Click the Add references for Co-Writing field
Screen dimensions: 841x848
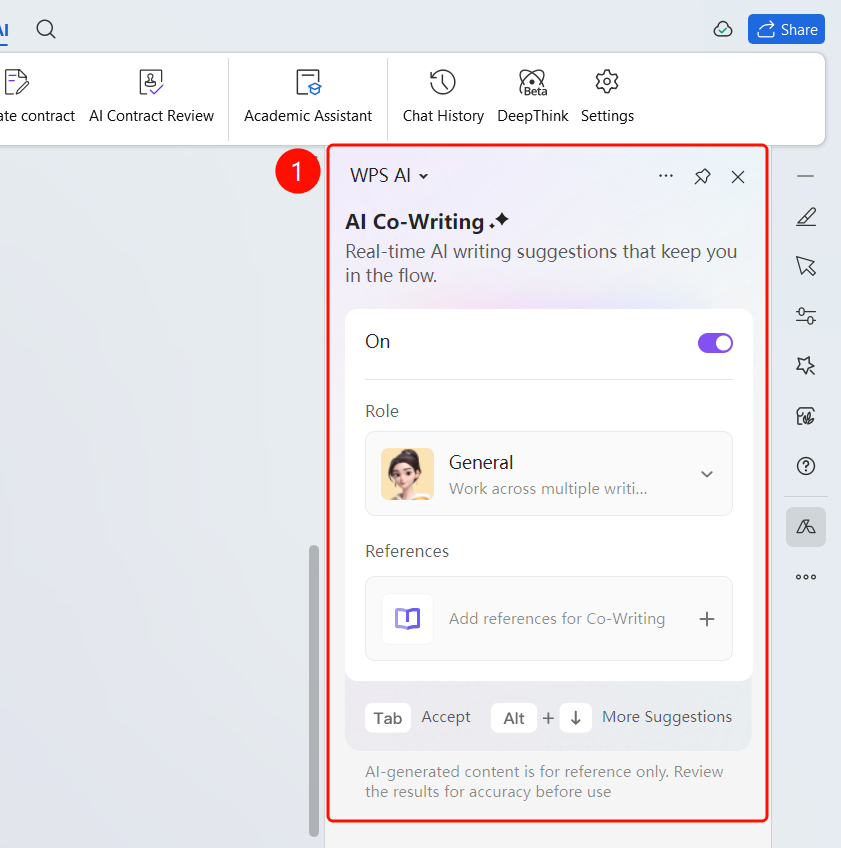click(549, 619)
